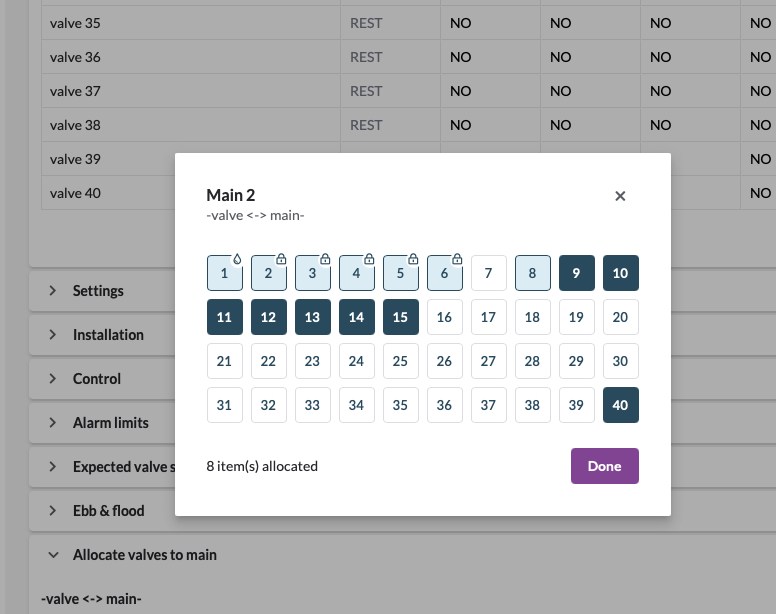This screenshot has width=776, height=614.
Task: Expand the Alarm limits section
Action: (110, 423)
